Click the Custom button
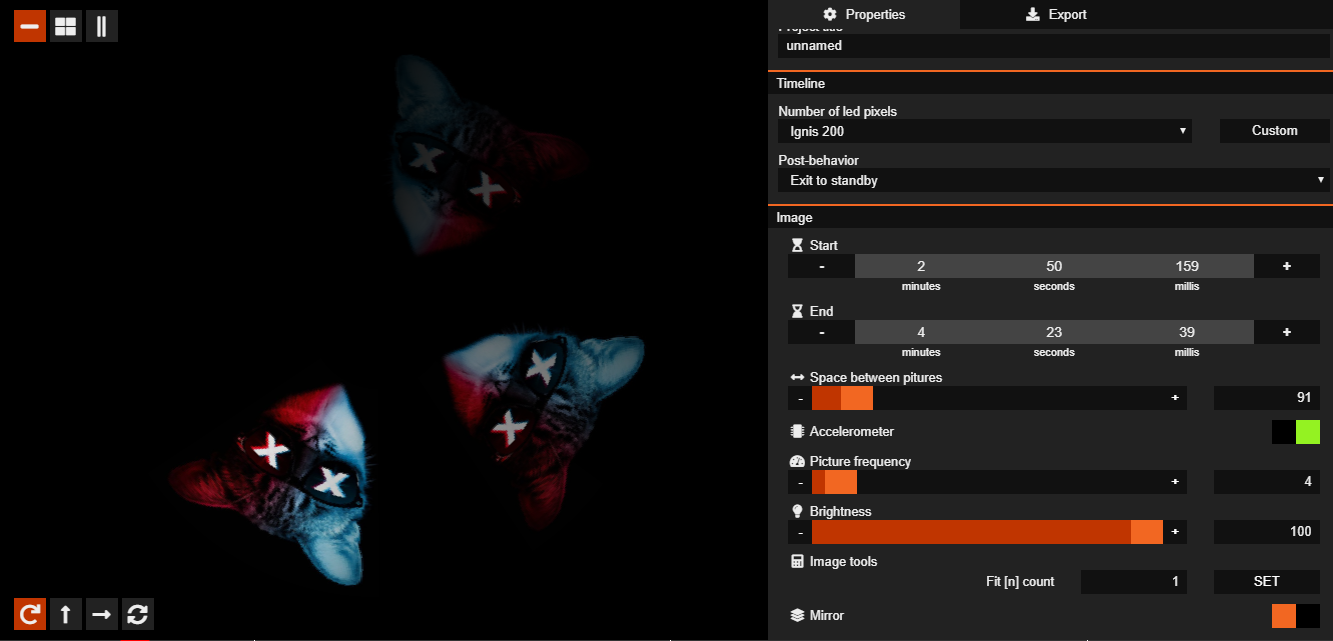This screenshot has width=1333, height=641. pyautogui.click(x=1275, y=131)
